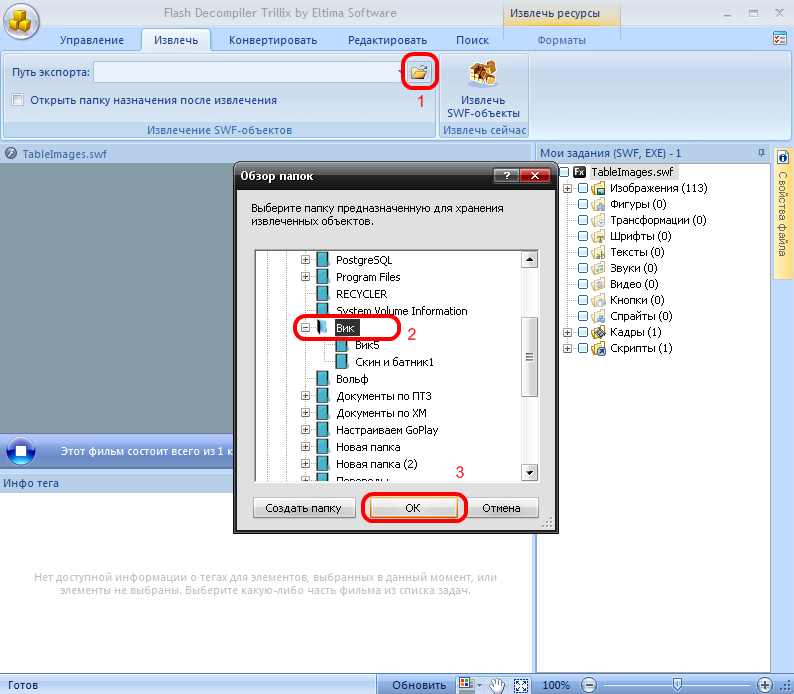This screenshot has height=694, width=794.
Task: Expand the Скрипты tree node
Action: coord(567,348)
